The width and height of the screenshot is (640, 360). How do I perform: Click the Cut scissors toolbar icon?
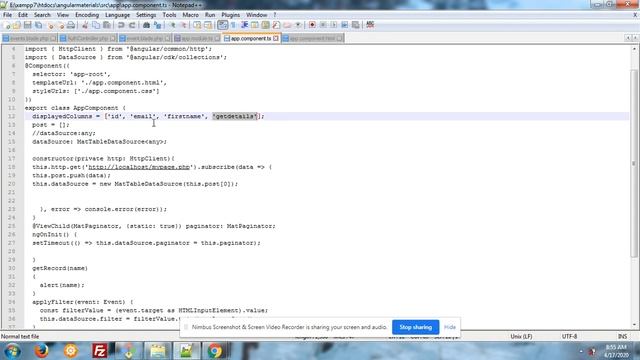point(85,25)
